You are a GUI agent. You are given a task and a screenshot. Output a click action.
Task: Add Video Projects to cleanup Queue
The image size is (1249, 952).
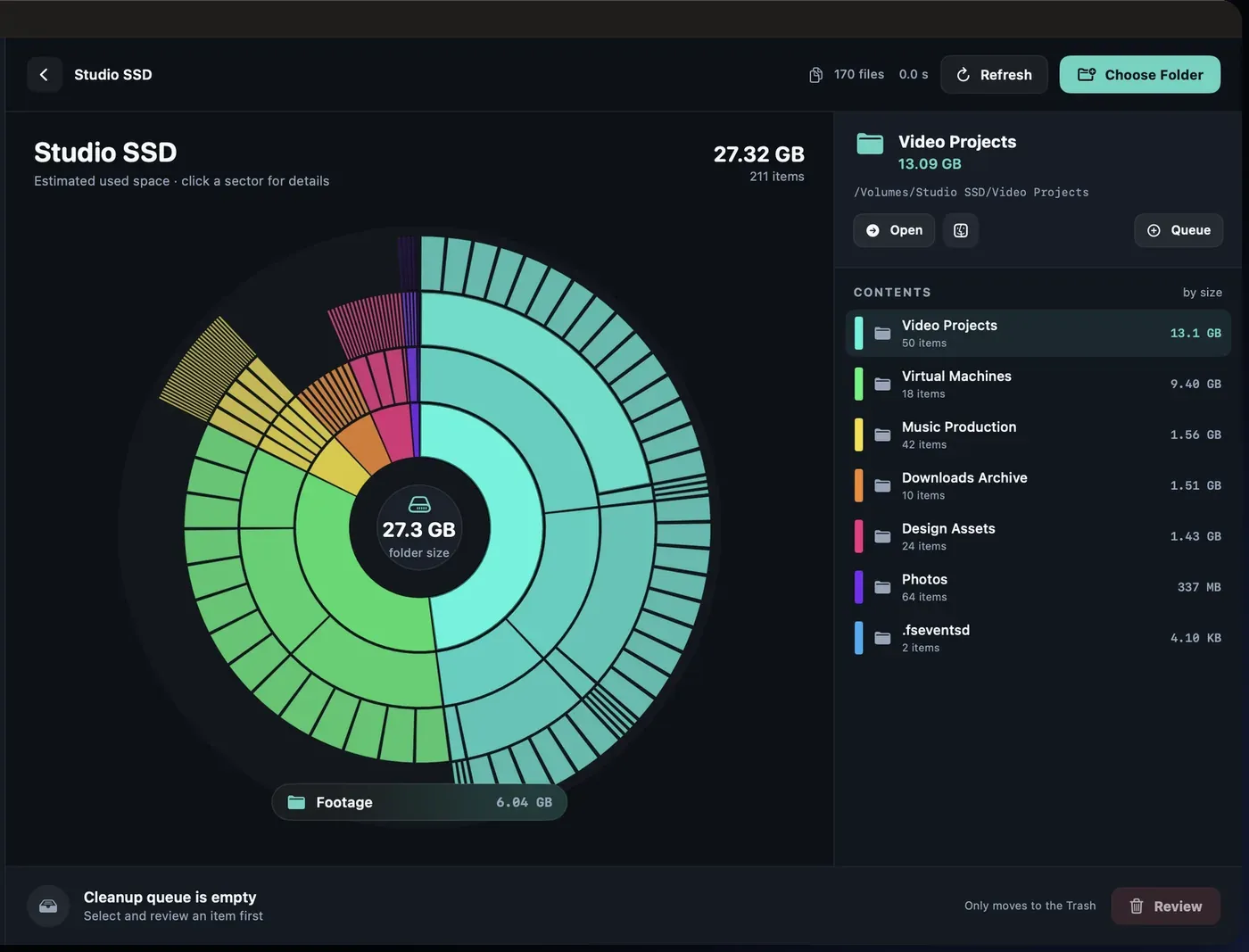(1179, 230)
